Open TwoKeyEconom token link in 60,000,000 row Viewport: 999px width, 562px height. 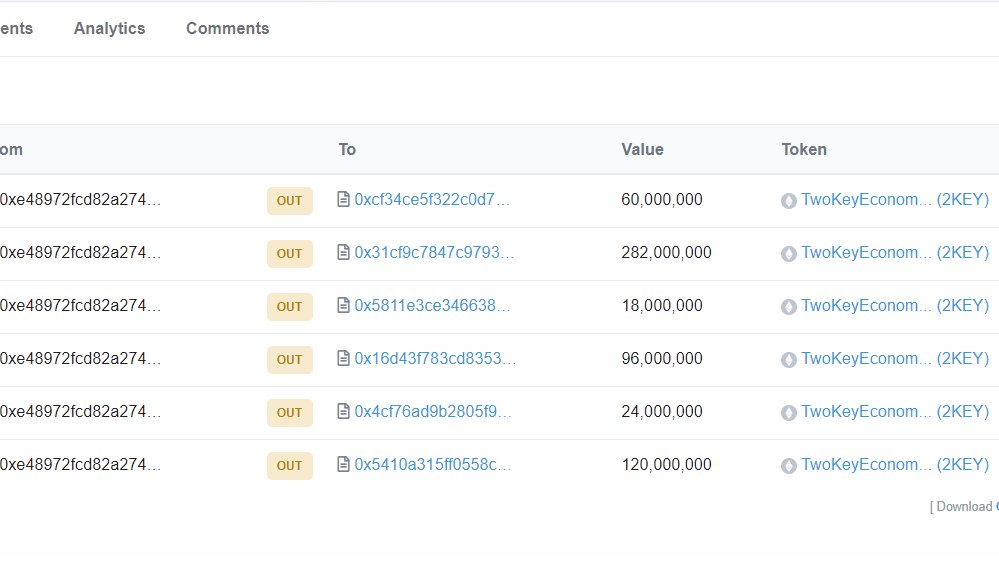895,199
